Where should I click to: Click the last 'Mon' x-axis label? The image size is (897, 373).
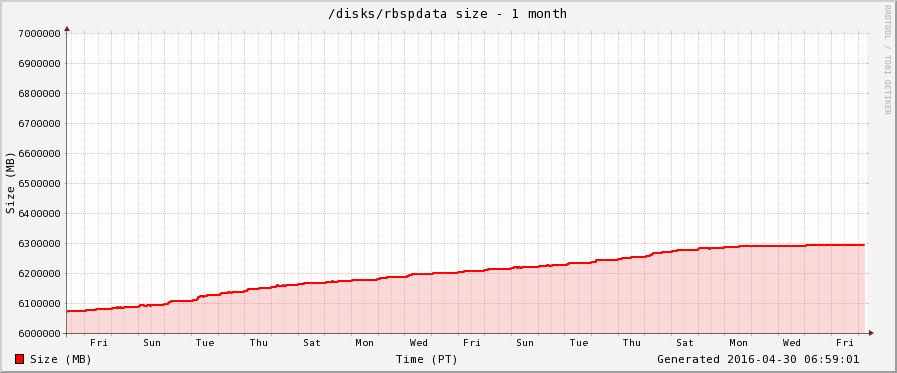point(738,343)
